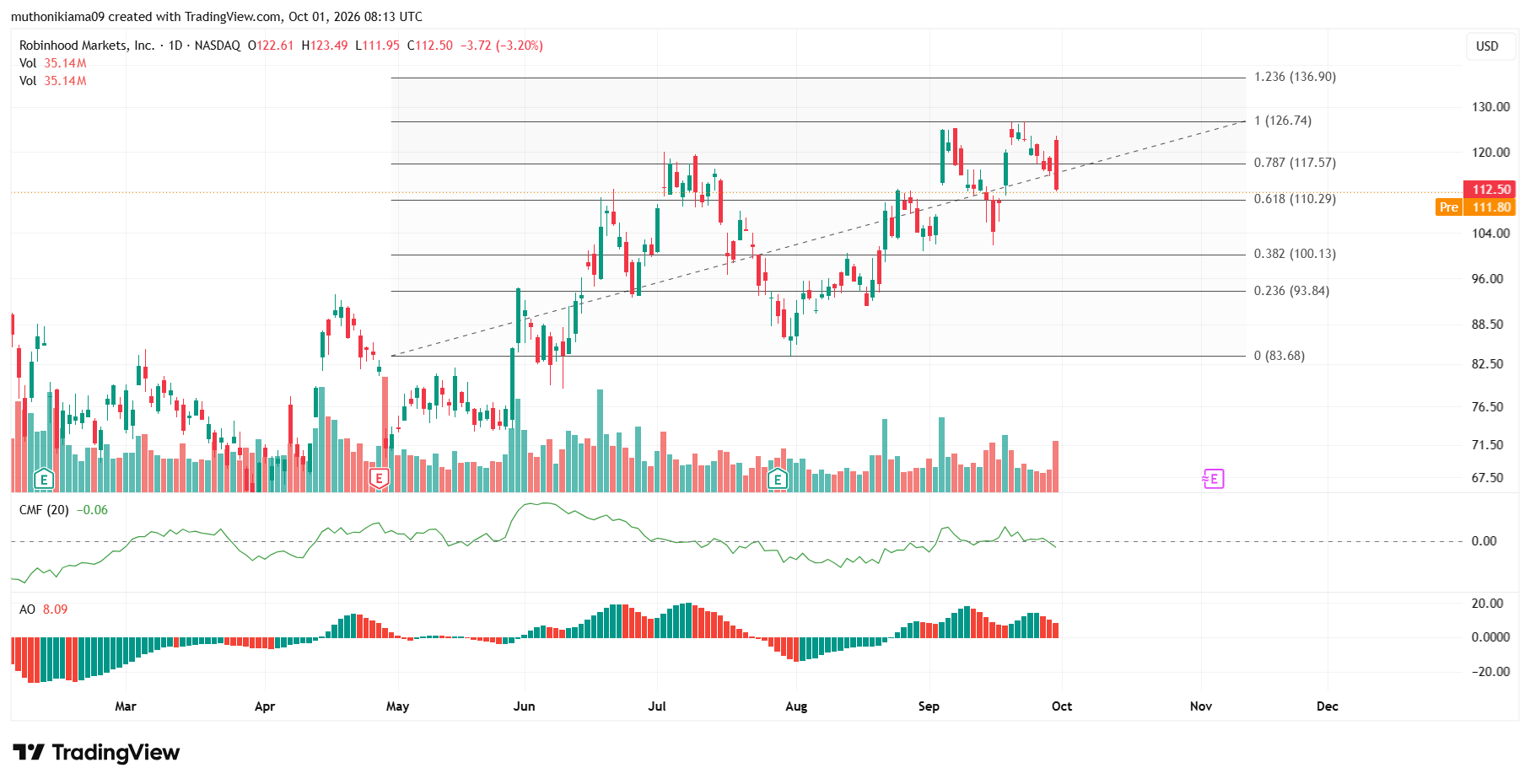Select the Robinhood Markets, Inc. symbol title
The image size is (1530, 784).
point(87,46)
